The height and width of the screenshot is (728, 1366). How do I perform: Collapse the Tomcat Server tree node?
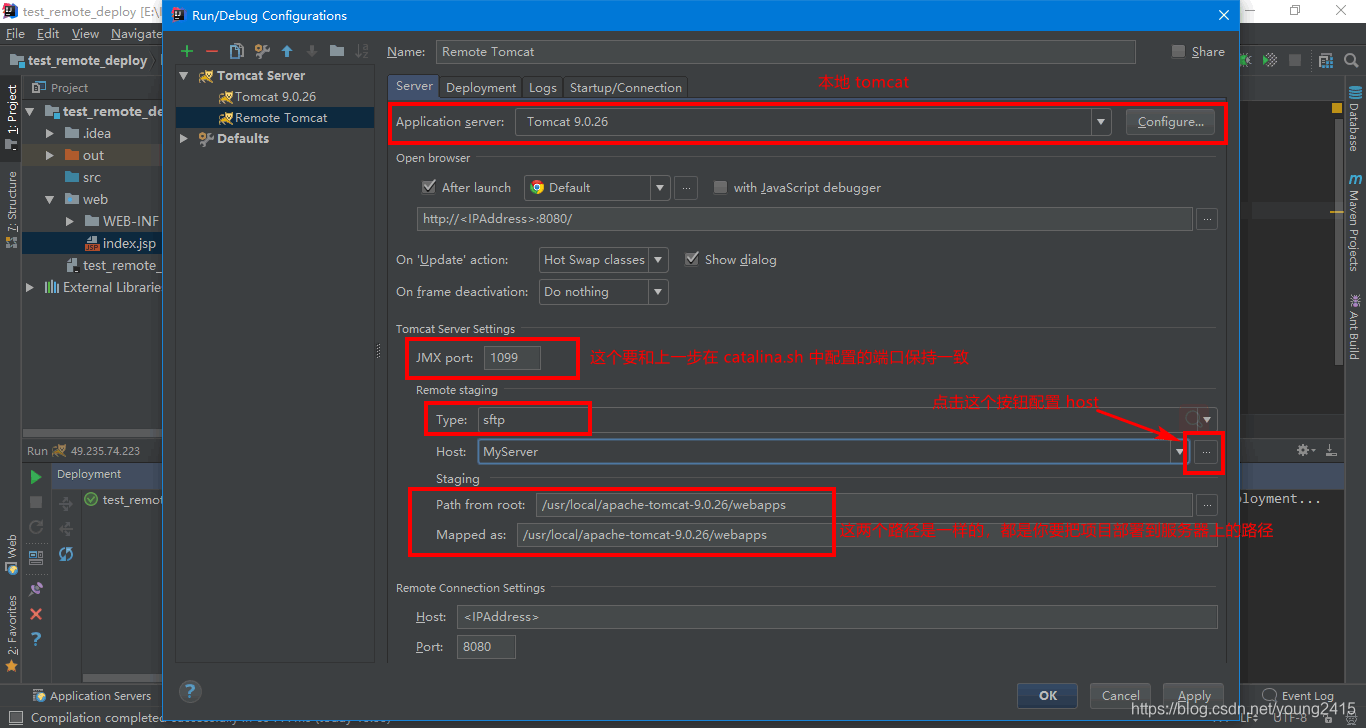tap(184, 75)
